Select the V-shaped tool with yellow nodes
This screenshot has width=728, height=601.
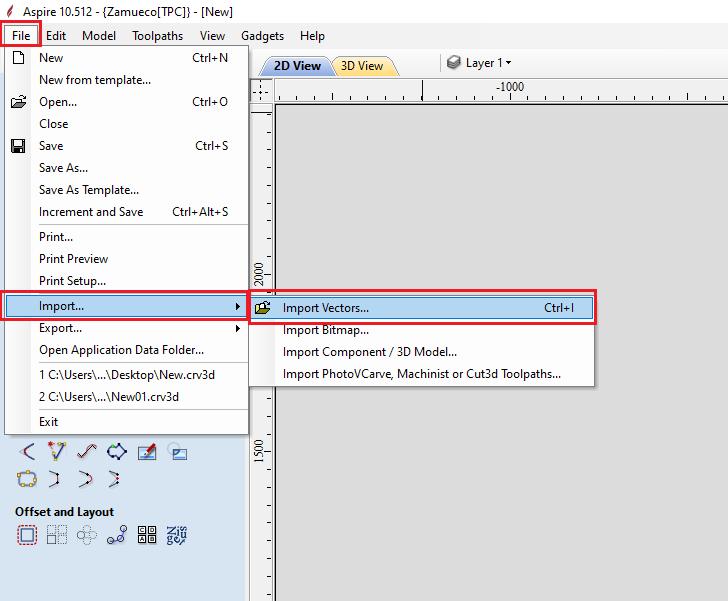point(57,451)
